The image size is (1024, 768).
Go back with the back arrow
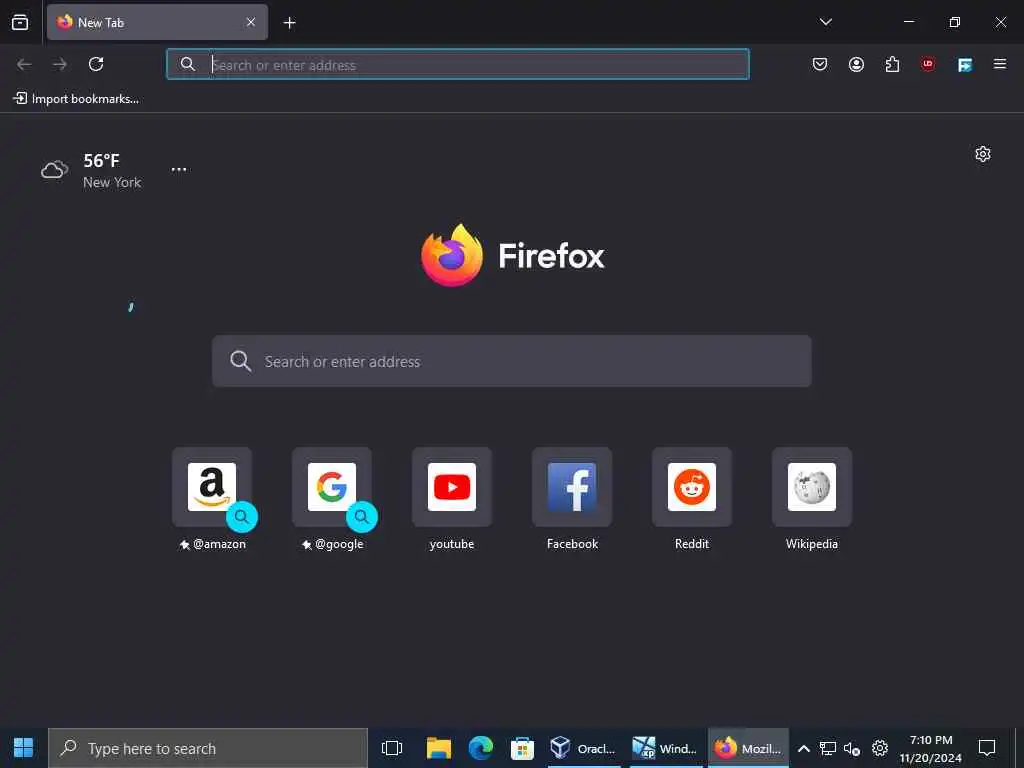click(x=24, y=64)
